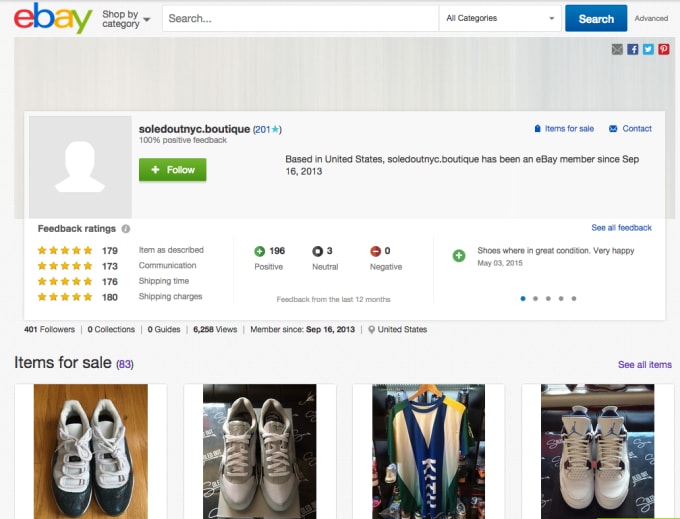Open the Jordan 4 sneakers listing thumbnail
This screenshot has height=519, width=680.
click(598, 451)
